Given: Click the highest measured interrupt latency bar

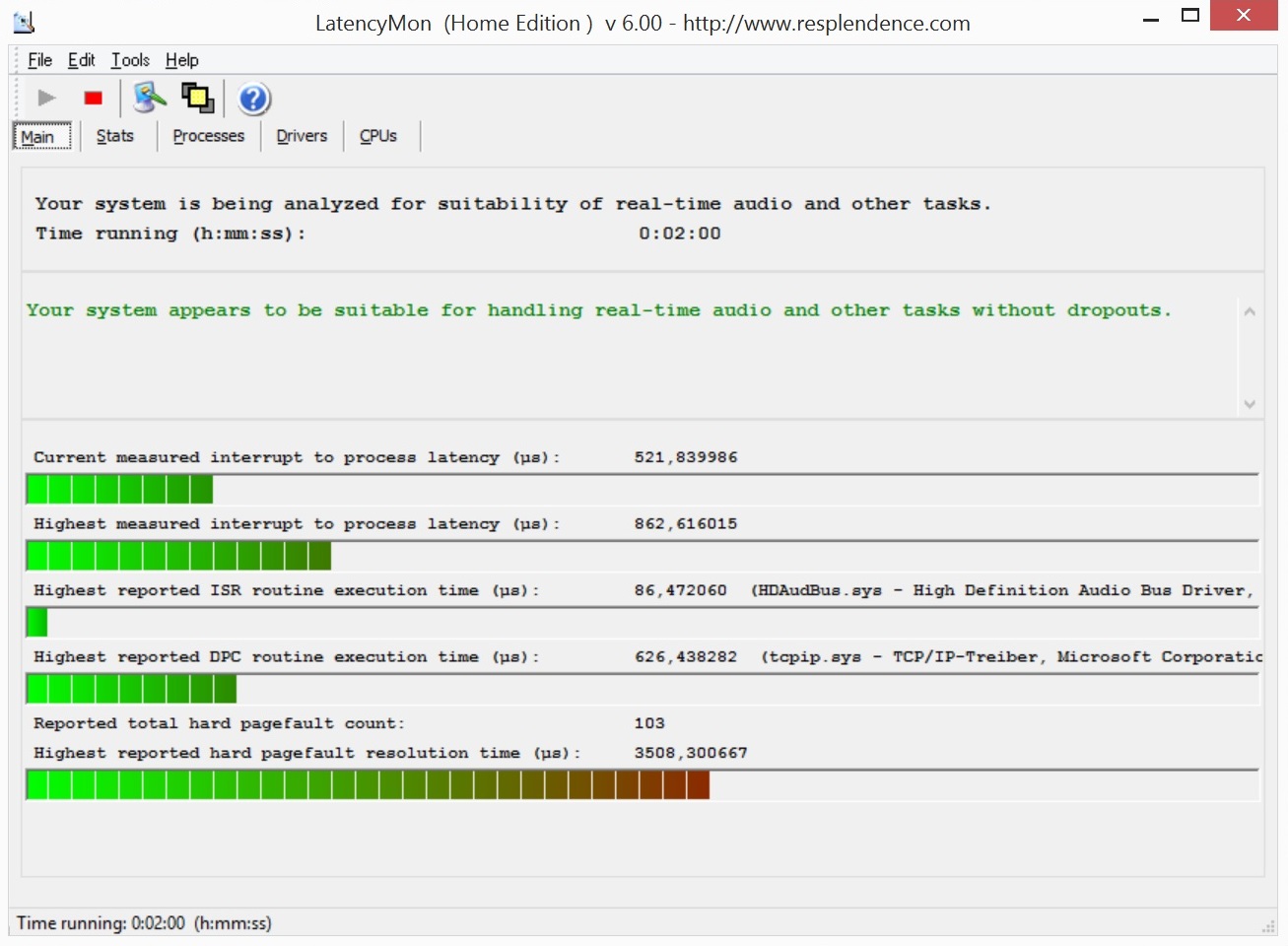Looking at the screenshot, I should coord(643,556).
